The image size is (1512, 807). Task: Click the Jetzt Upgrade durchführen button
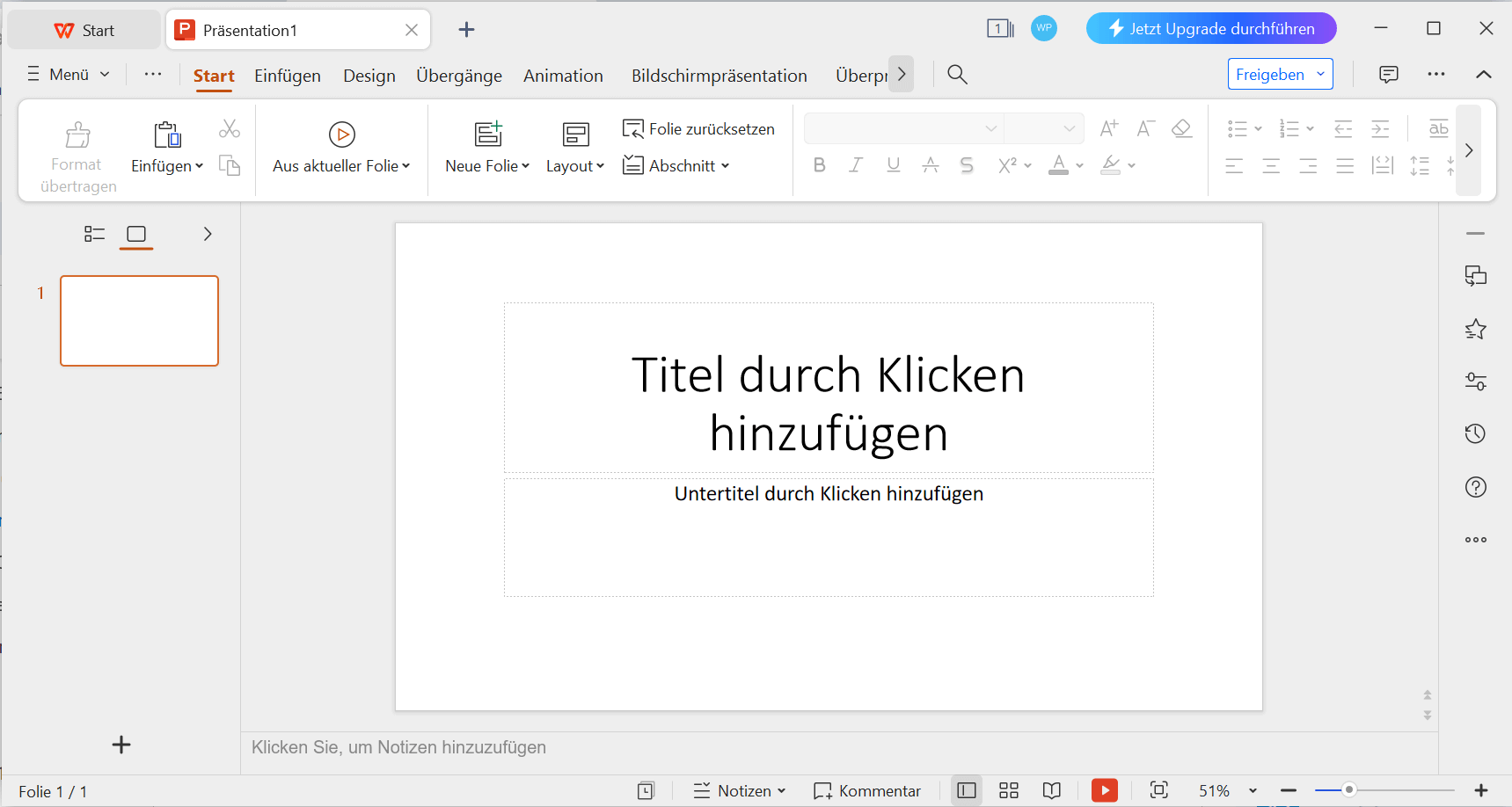tap(1211, 28)
